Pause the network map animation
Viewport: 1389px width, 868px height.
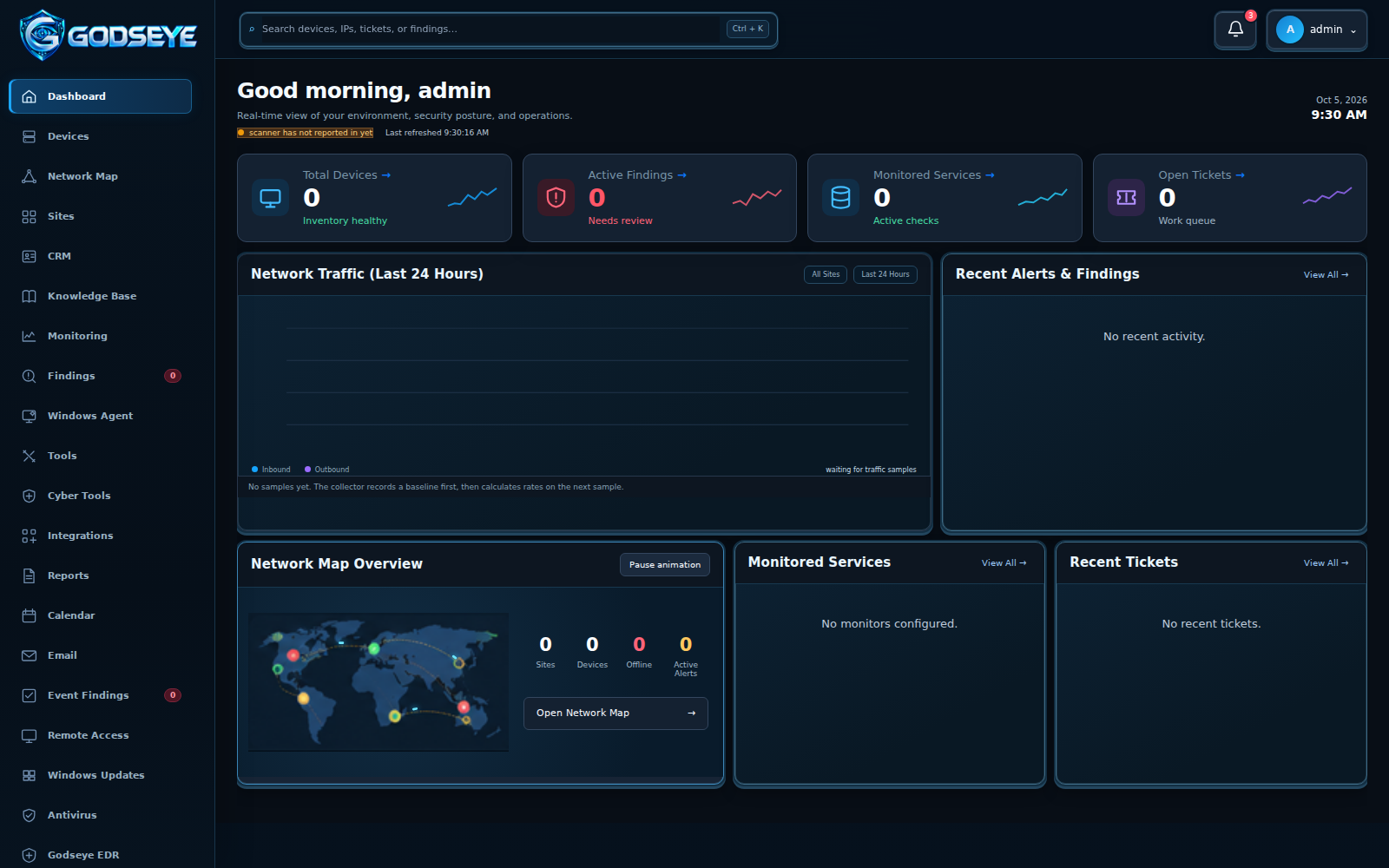[665, 564]
